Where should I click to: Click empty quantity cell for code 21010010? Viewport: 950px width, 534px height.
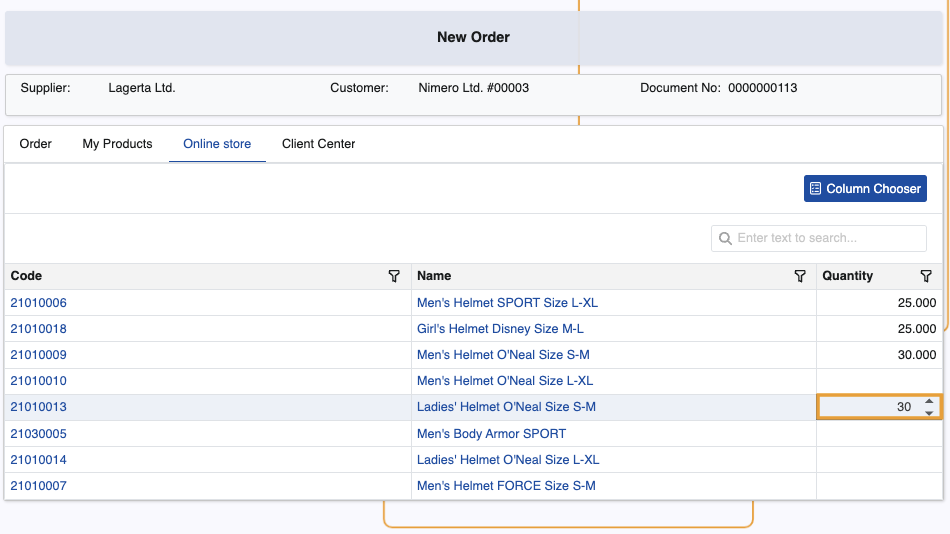[879, 381]
